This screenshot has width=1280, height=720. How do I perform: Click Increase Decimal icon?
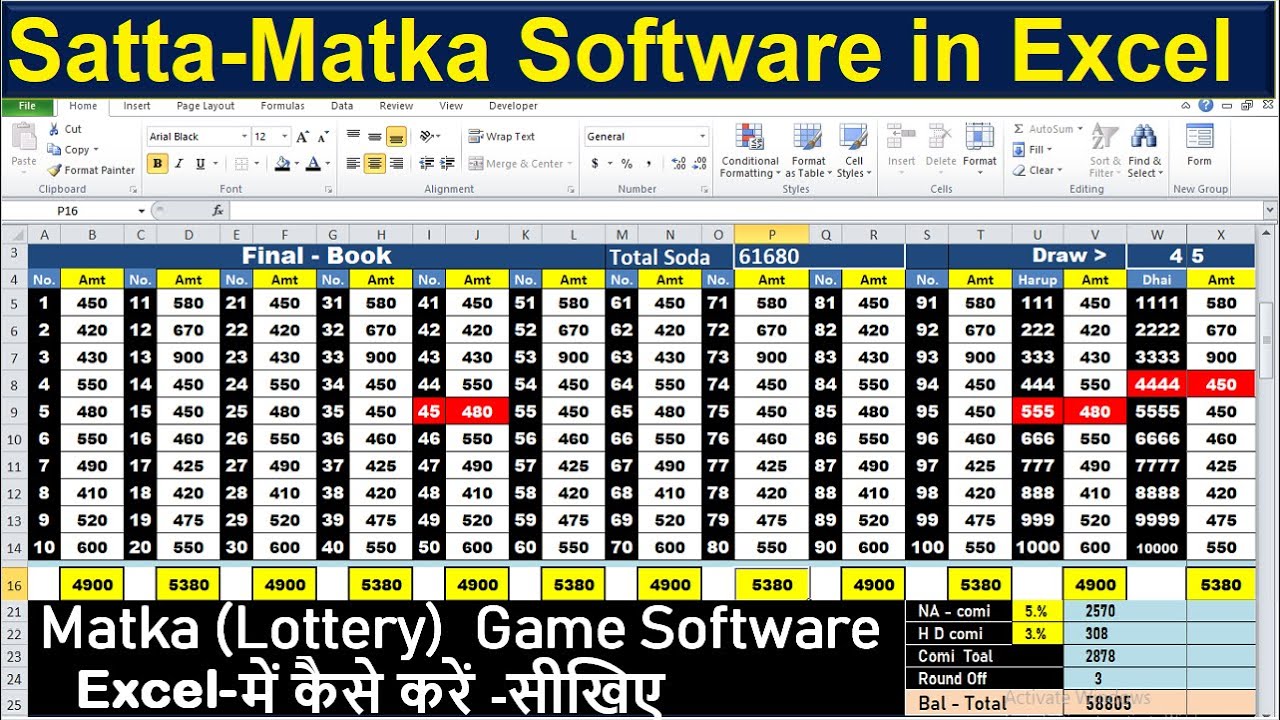click(678, 164)
